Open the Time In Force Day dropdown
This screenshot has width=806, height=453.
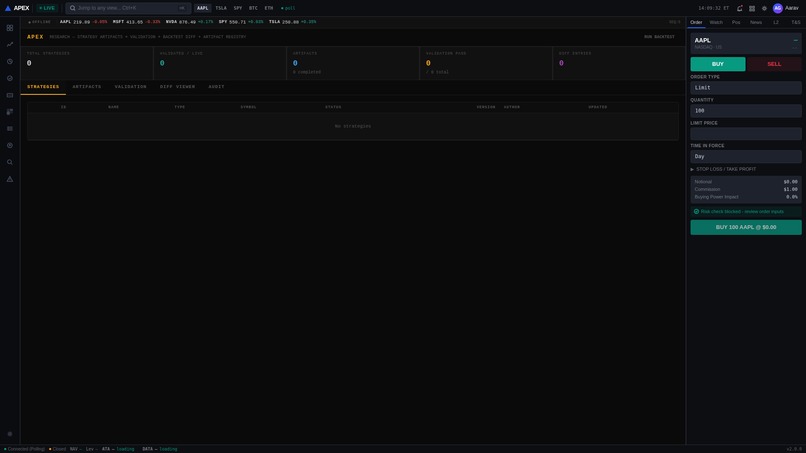746,156
